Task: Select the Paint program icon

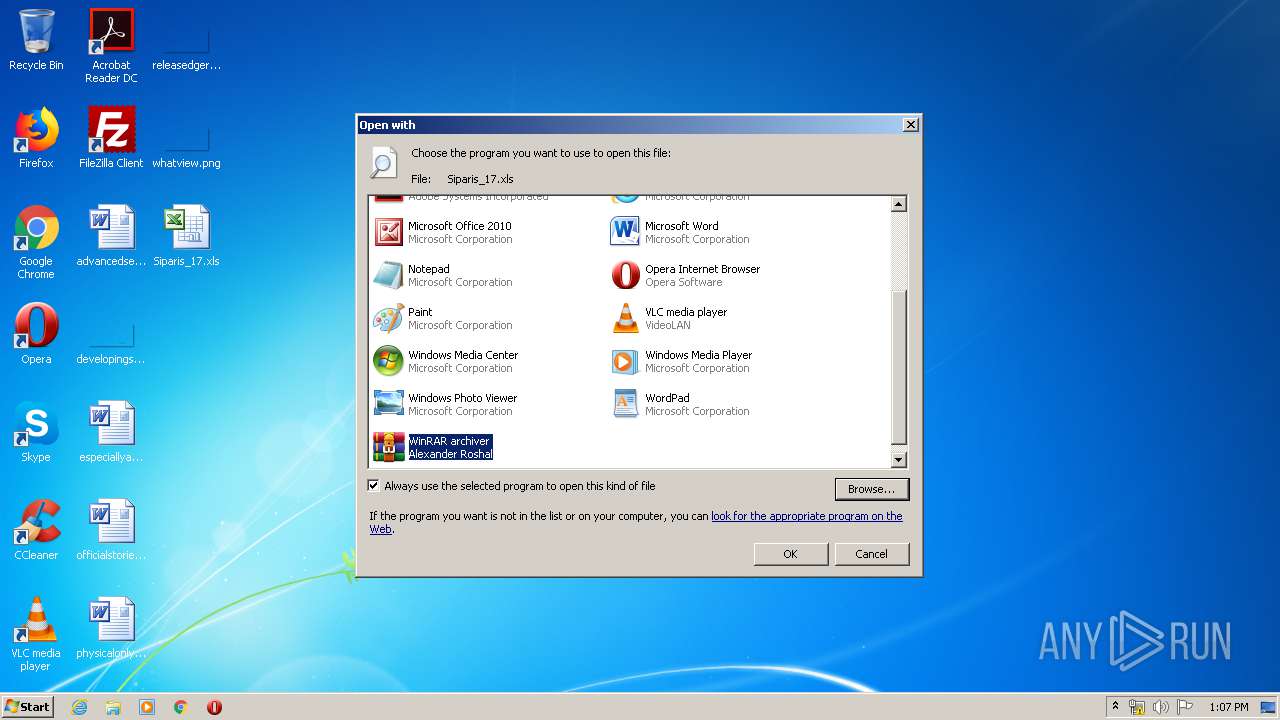Action: coord(388,318)
